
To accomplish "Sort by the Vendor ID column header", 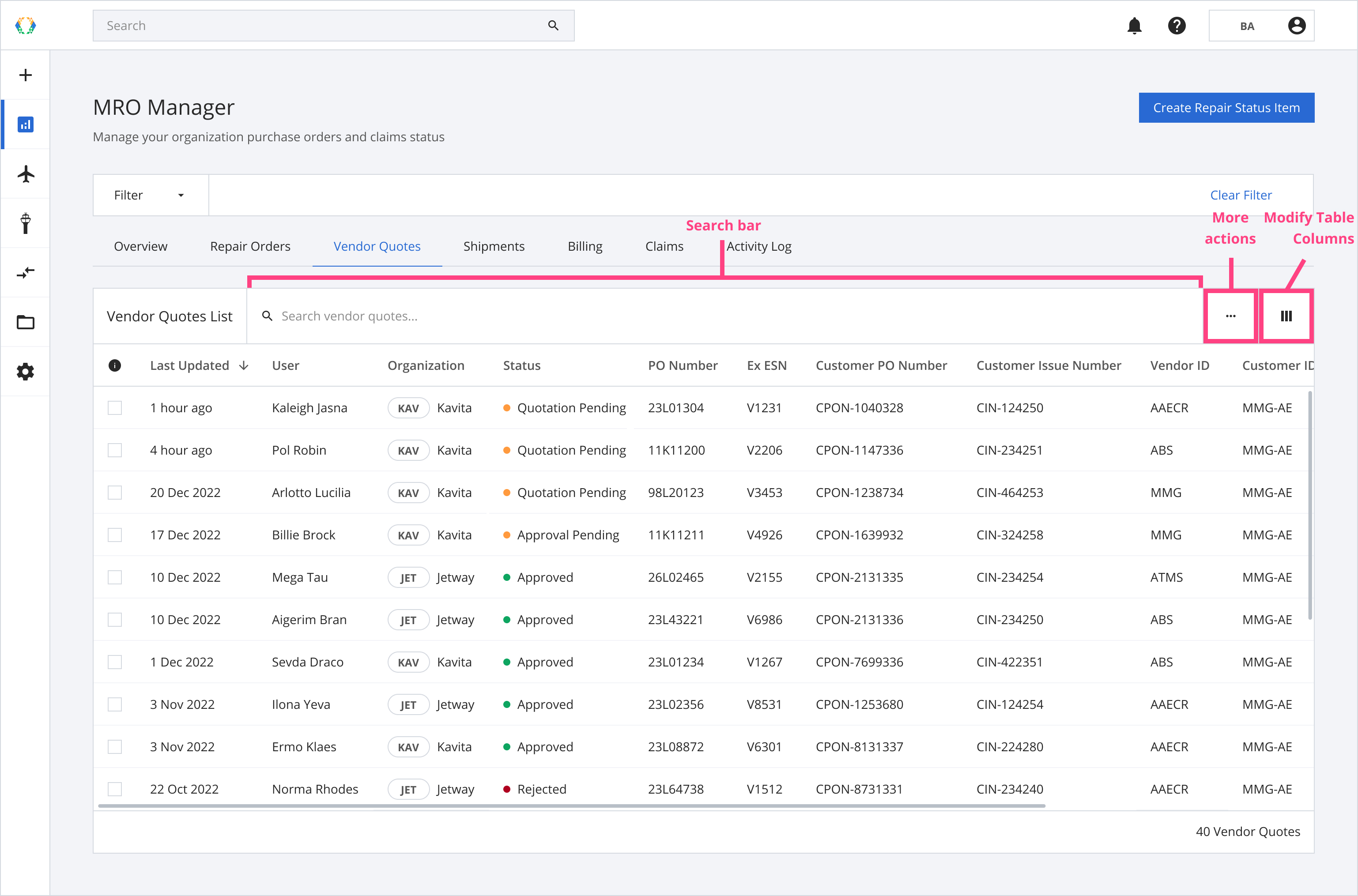I will click(1179, 366).
